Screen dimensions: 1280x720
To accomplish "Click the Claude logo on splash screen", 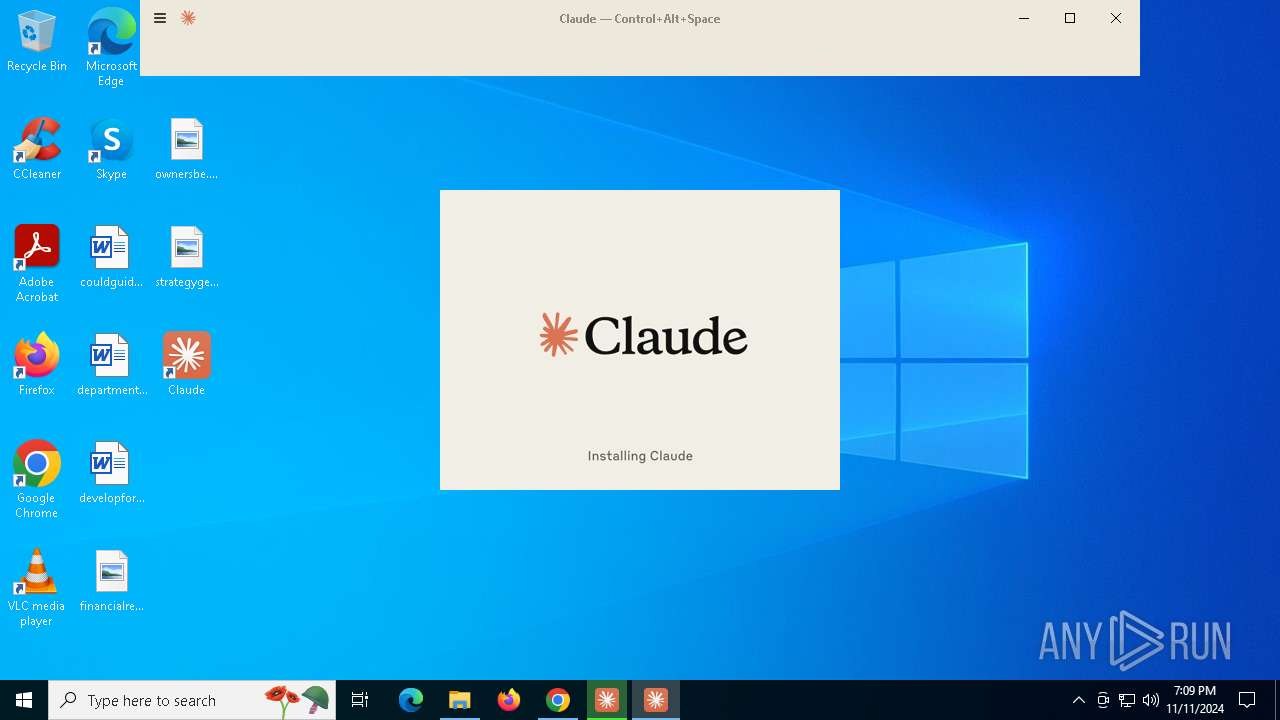I will tap(643, 335).
